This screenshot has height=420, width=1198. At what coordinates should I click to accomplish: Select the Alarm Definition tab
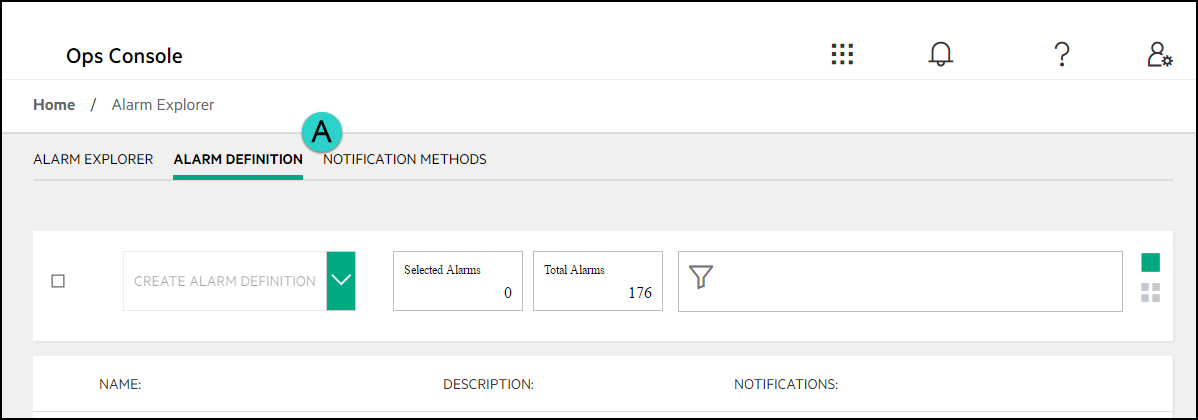point(238,159)
